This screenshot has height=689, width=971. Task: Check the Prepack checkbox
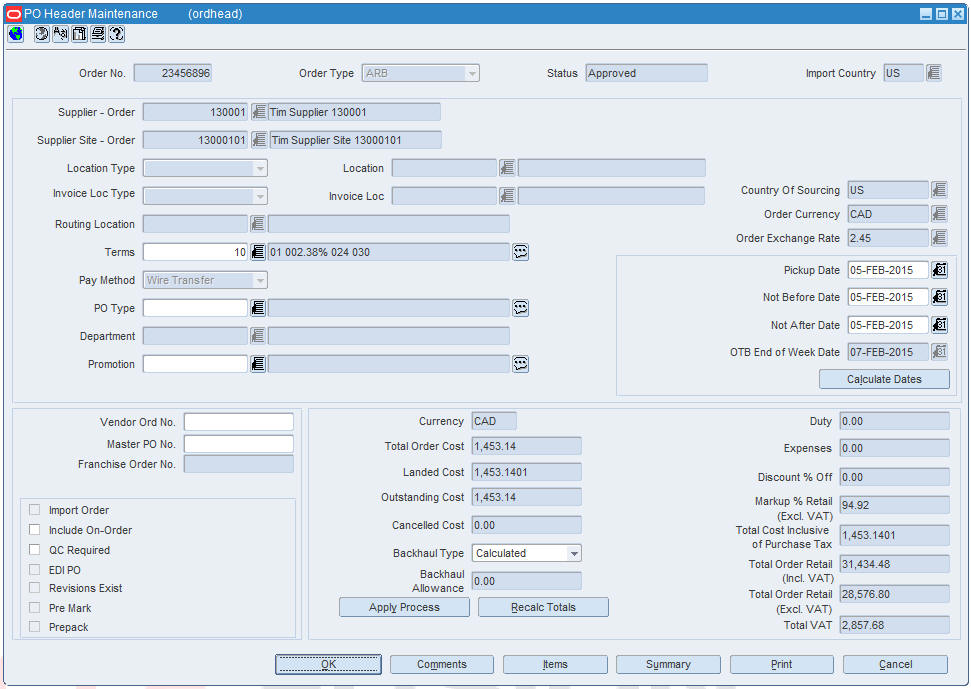tap(35, 626)
